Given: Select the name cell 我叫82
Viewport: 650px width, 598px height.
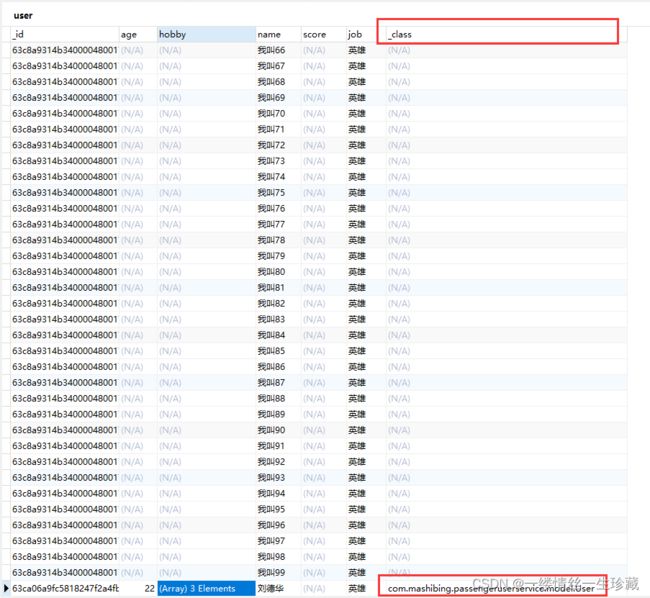Looking at the screenshot, I should (278, 303).
